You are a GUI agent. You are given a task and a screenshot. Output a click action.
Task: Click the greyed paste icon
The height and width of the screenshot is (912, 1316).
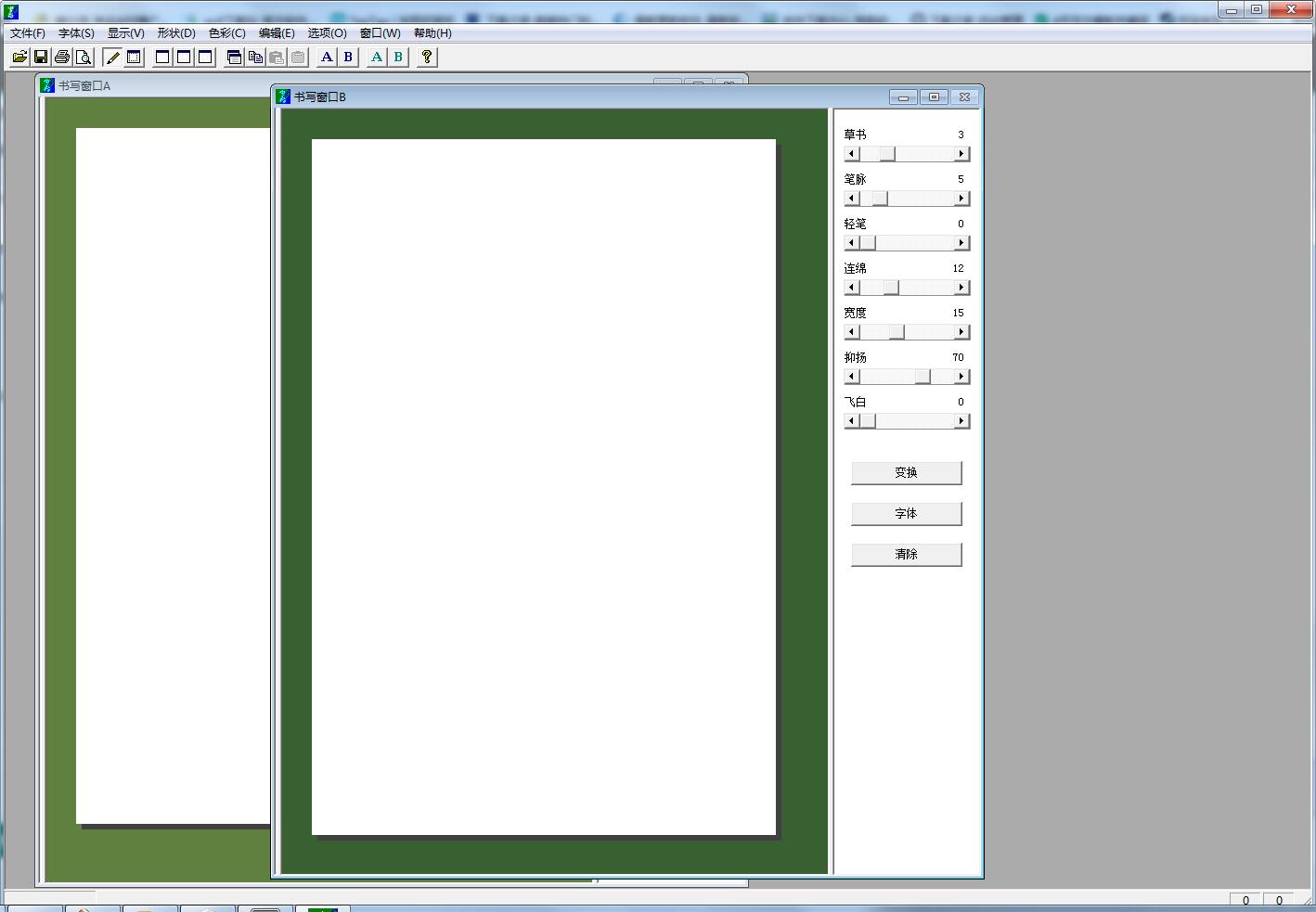click(277, 58)
